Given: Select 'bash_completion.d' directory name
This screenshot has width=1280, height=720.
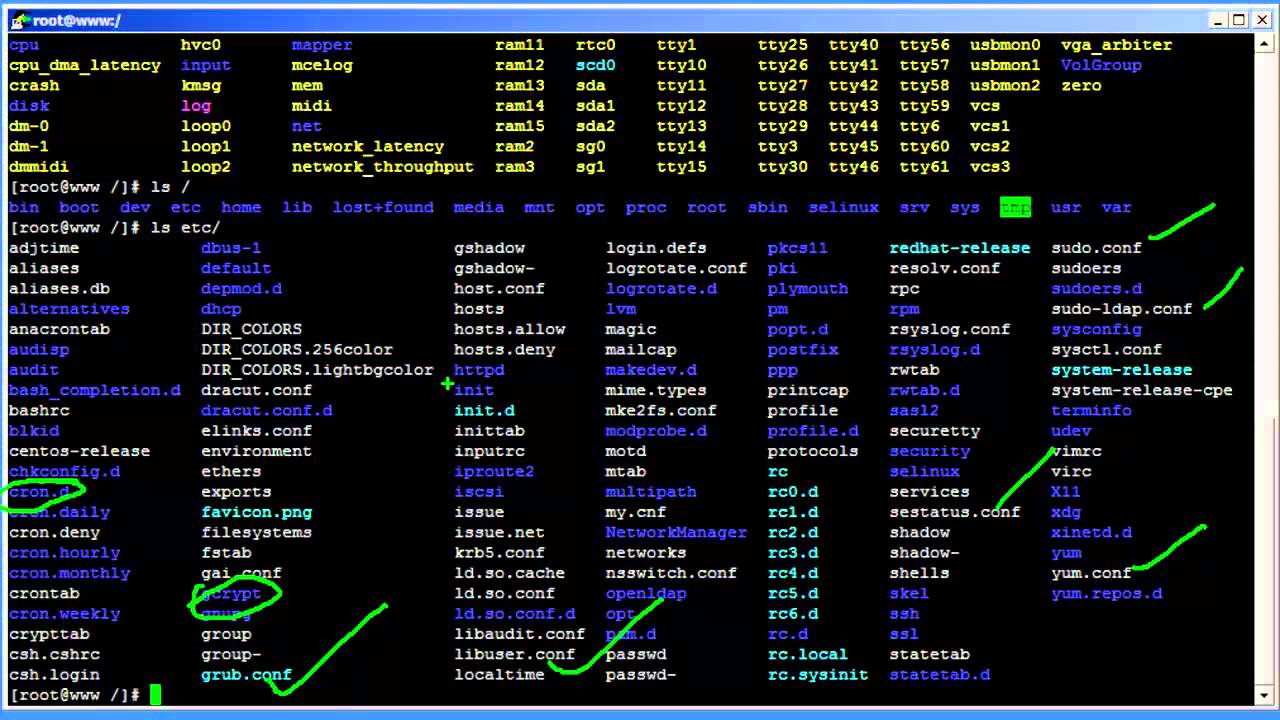Looking at the screenshot, I should point(95,390).
